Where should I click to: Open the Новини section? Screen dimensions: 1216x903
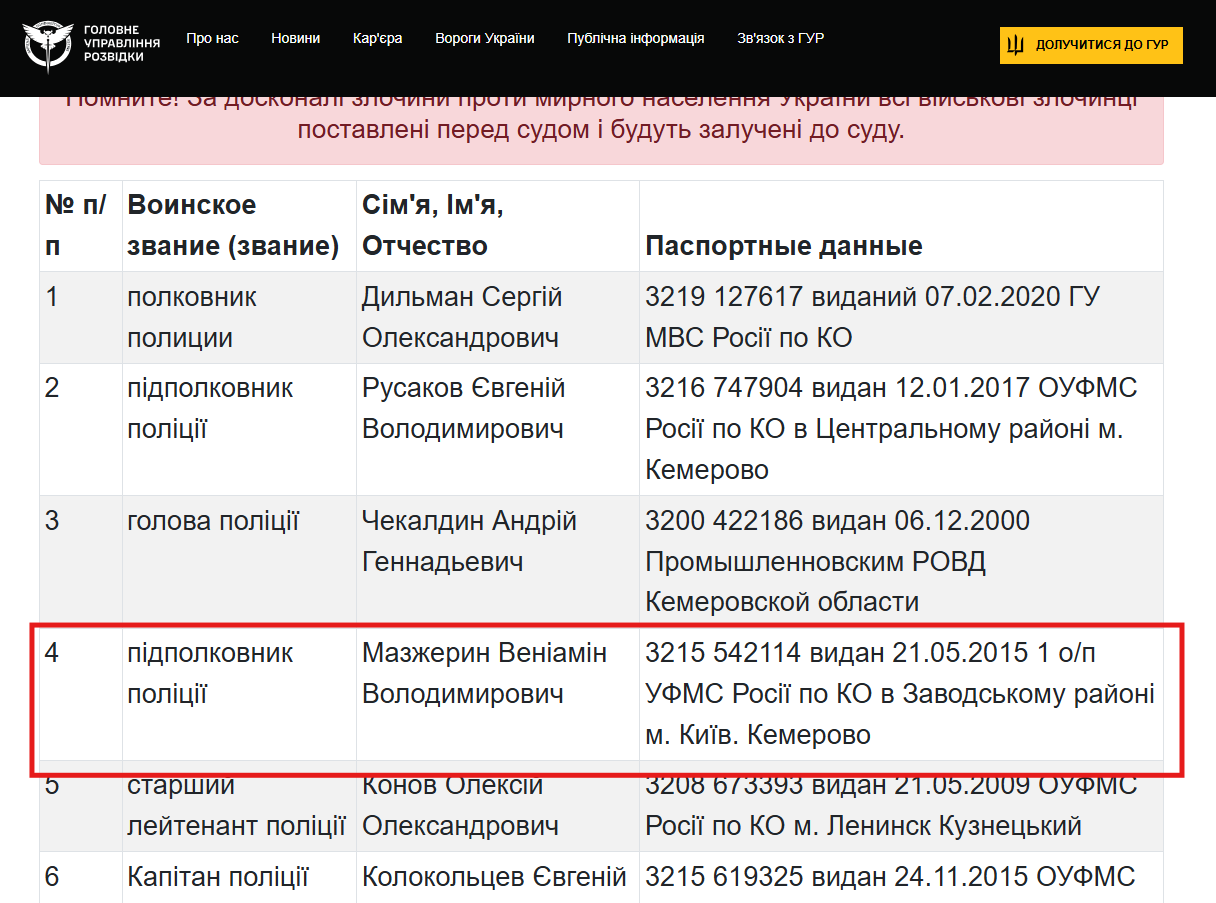(x=296, y=38)
